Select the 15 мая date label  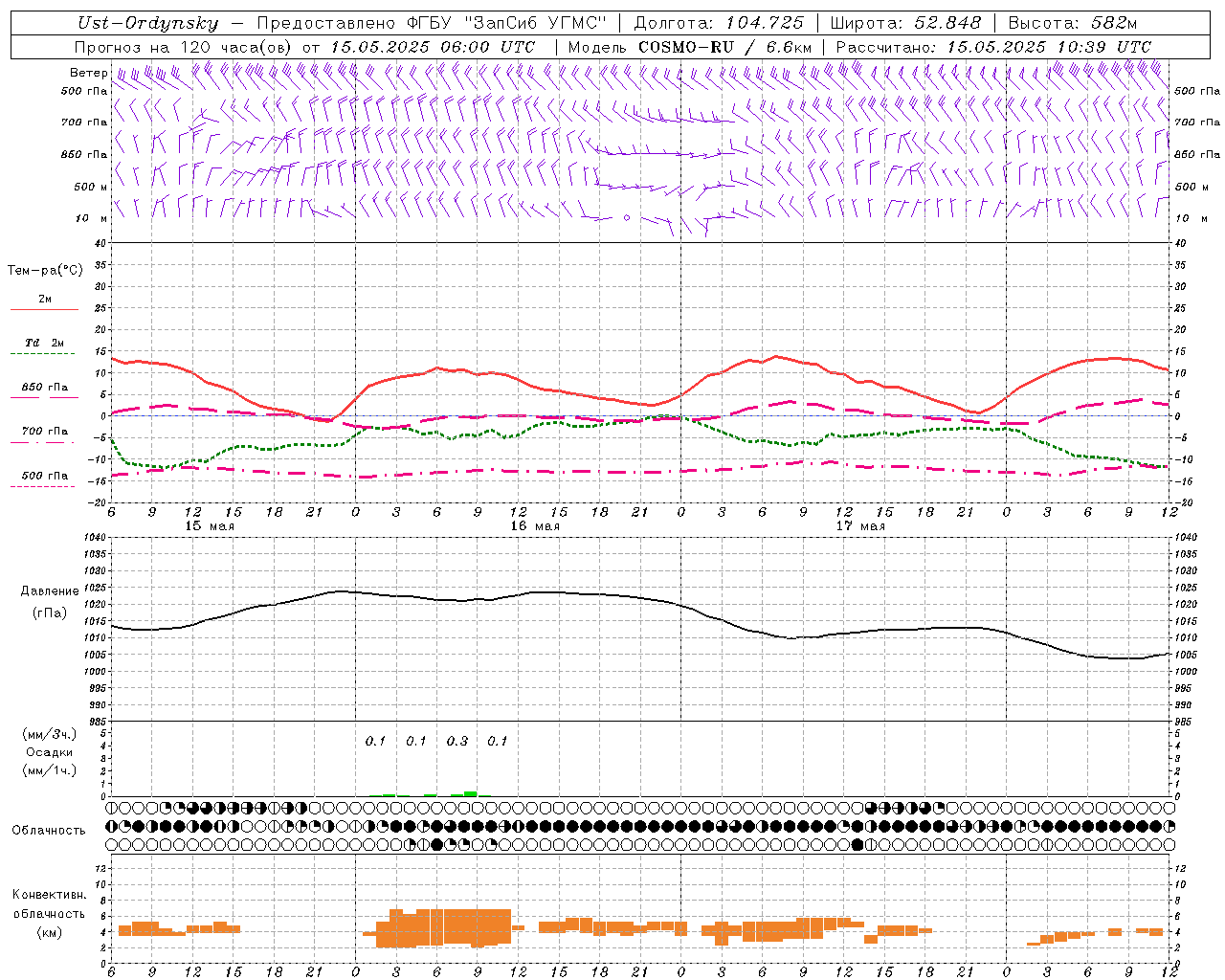[210, 526]
